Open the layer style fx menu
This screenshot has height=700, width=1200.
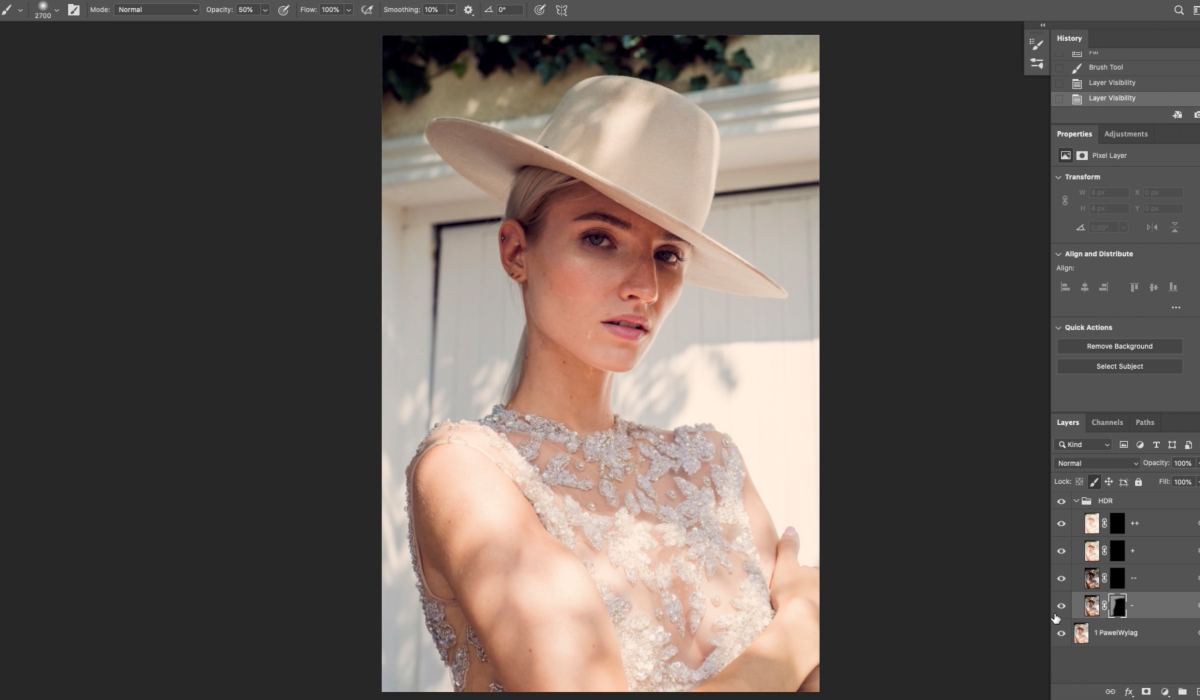click(x=1128, y=691)
